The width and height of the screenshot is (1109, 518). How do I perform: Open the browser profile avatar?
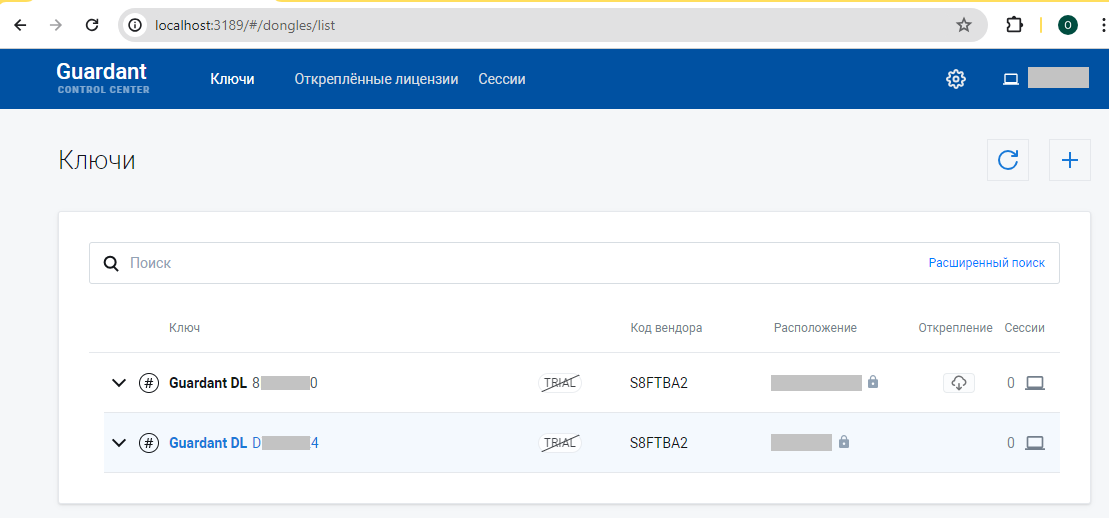click(1067, 25)
